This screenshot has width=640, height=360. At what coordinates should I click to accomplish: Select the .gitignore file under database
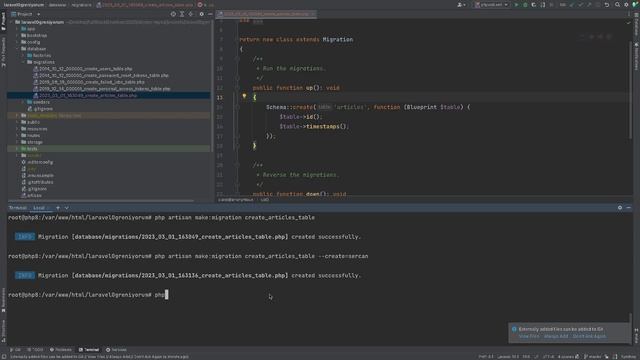[x=40, y=109]
